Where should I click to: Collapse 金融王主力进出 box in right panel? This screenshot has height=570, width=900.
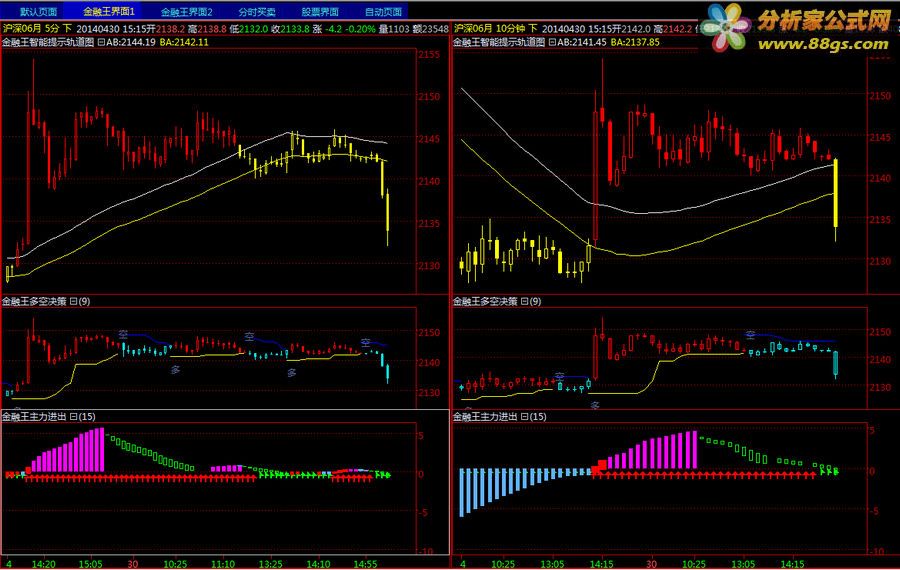click(525, 416)
